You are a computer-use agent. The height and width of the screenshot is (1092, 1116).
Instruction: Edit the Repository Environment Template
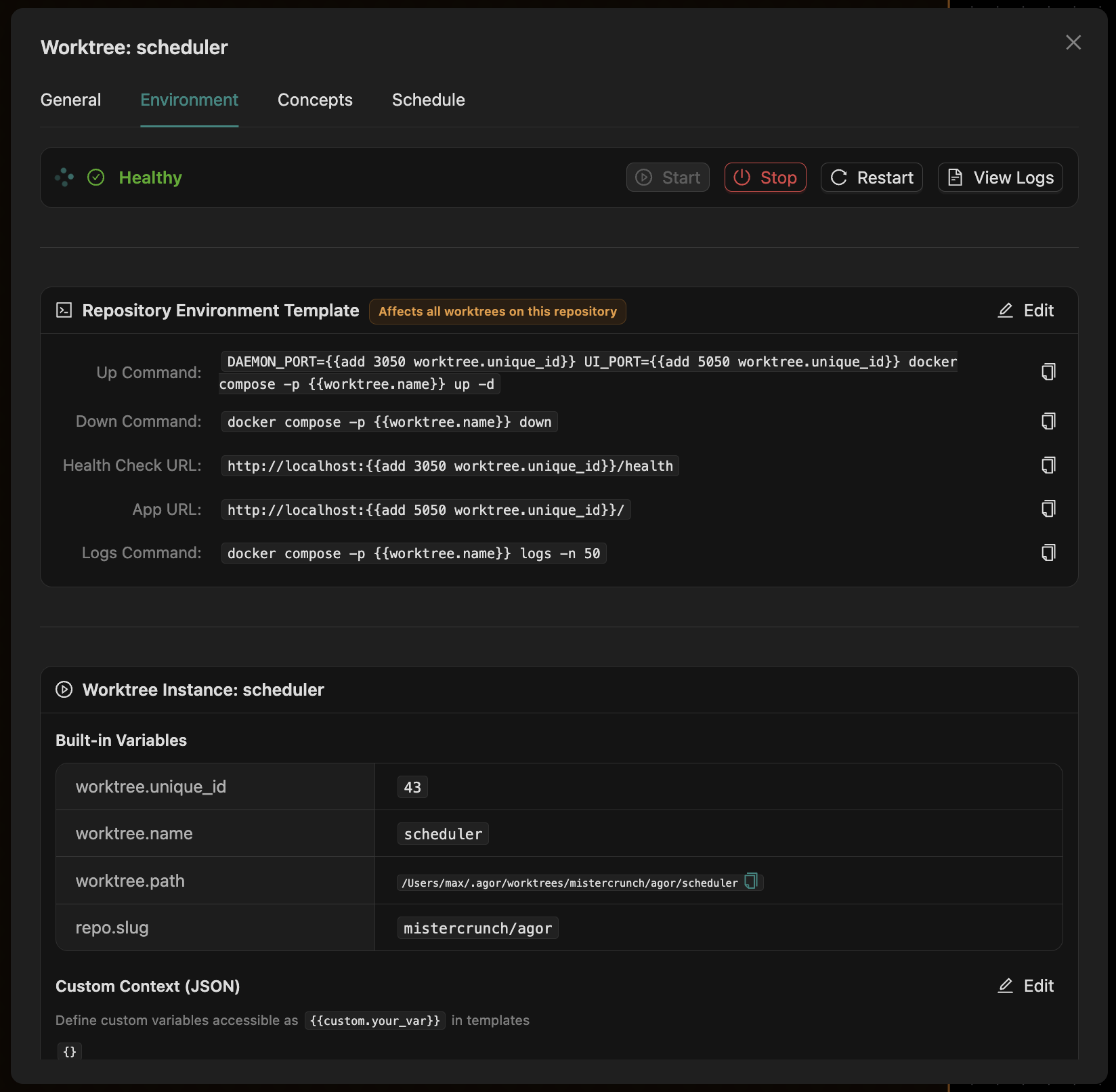pyautogui.click(x=1025, y=310)
